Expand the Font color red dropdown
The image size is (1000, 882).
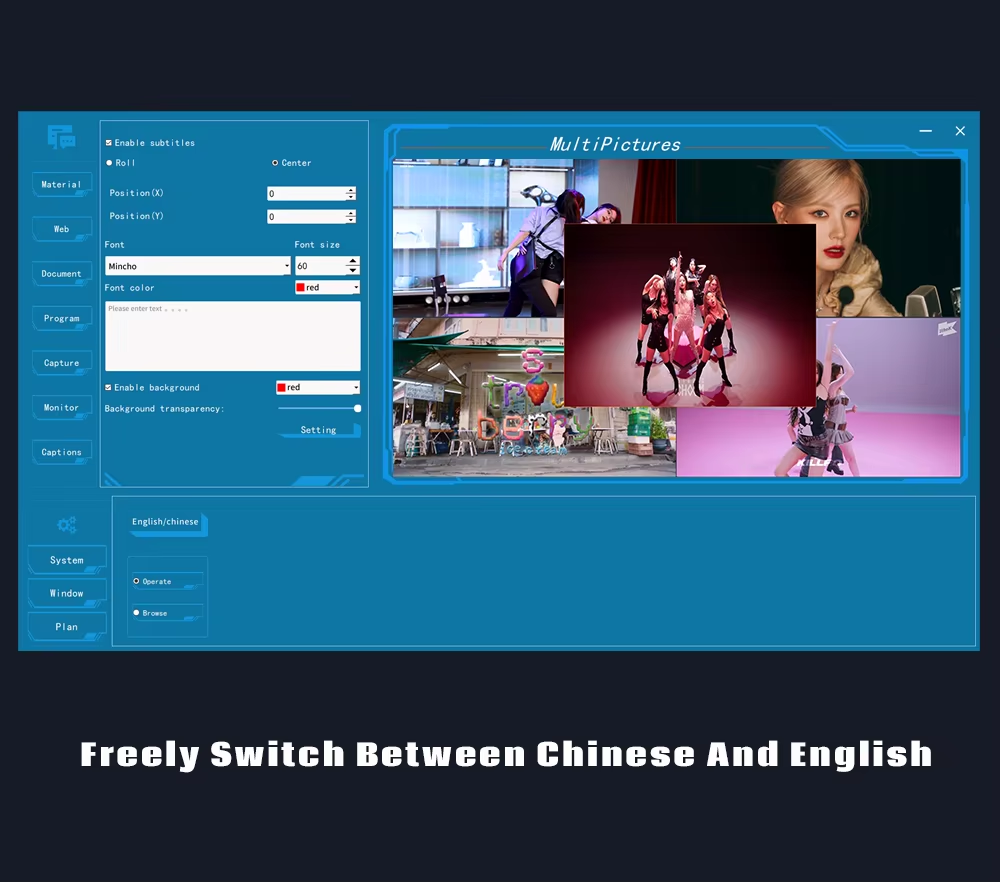pyautogui.click(x=356, y=288)
